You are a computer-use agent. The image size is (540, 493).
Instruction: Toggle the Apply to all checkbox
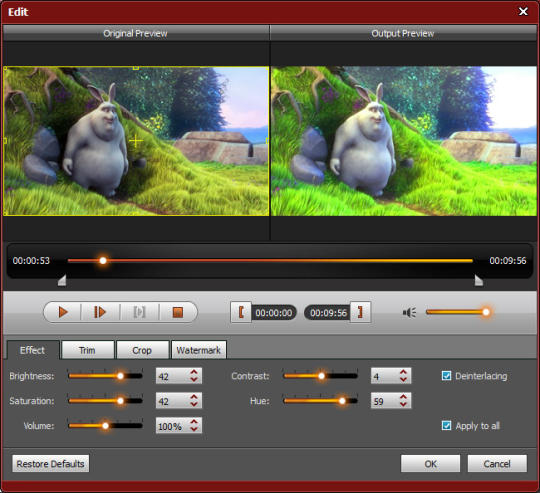[446, 426]
